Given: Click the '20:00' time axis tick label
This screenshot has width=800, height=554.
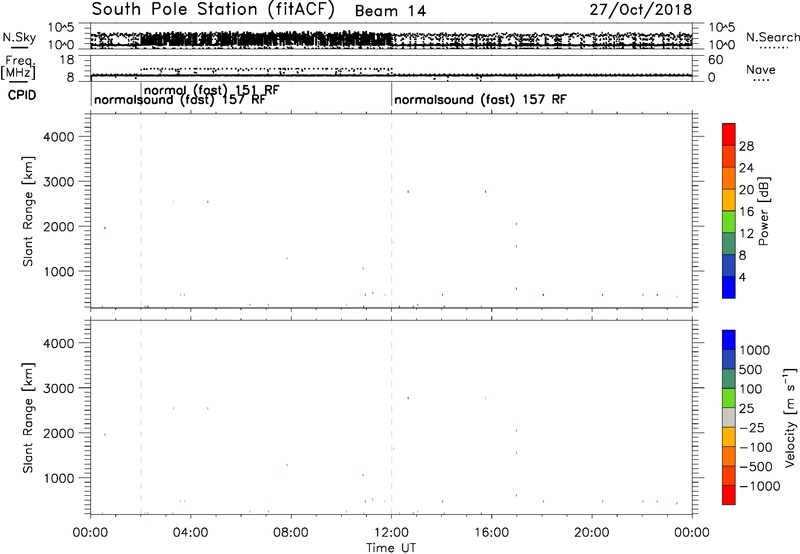Looking at the screenshot, I should 592,533.
